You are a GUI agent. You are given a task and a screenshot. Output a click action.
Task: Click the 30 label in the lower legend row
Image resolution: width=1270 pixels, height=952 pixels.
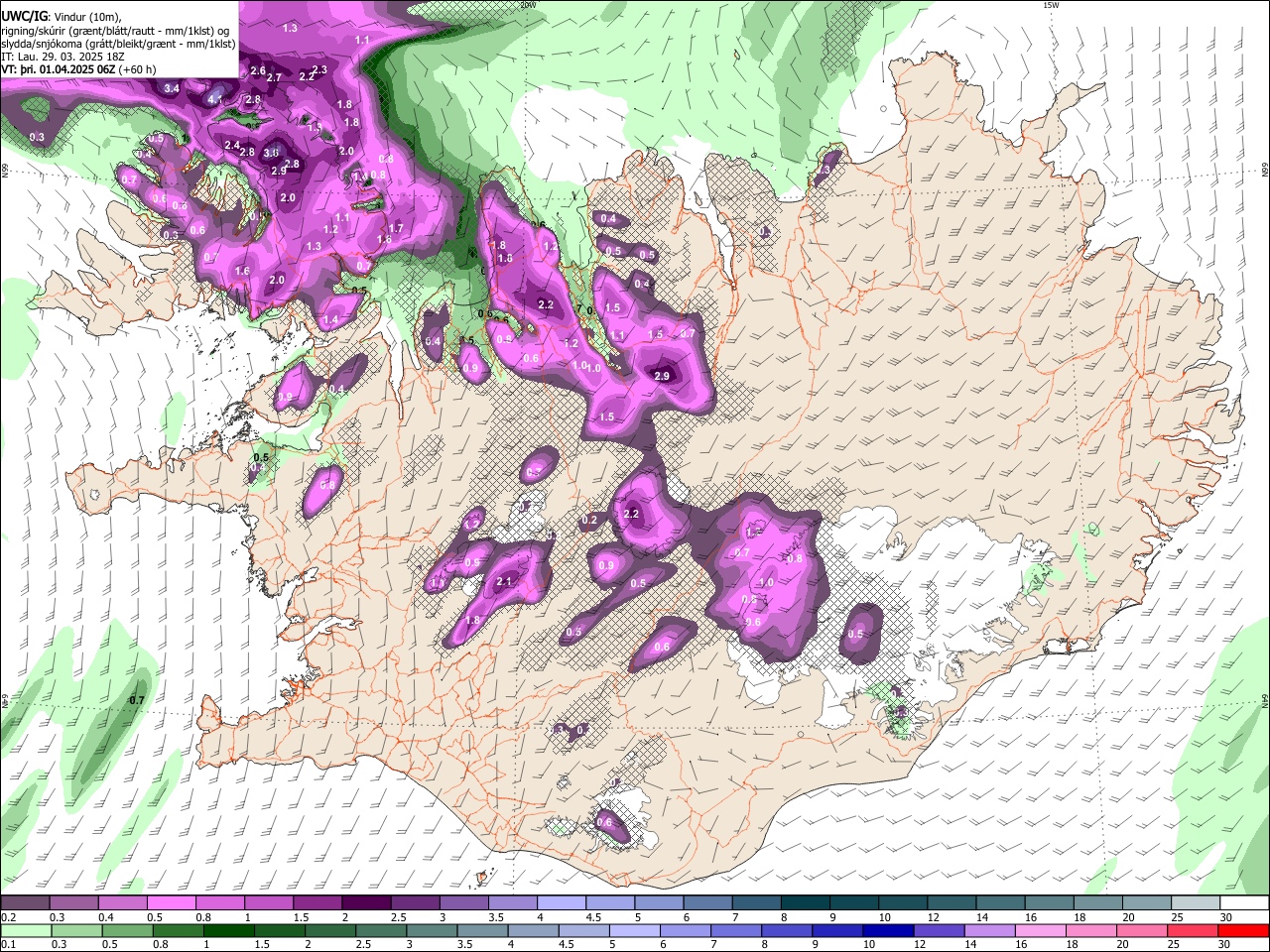tap(1222, 945)
